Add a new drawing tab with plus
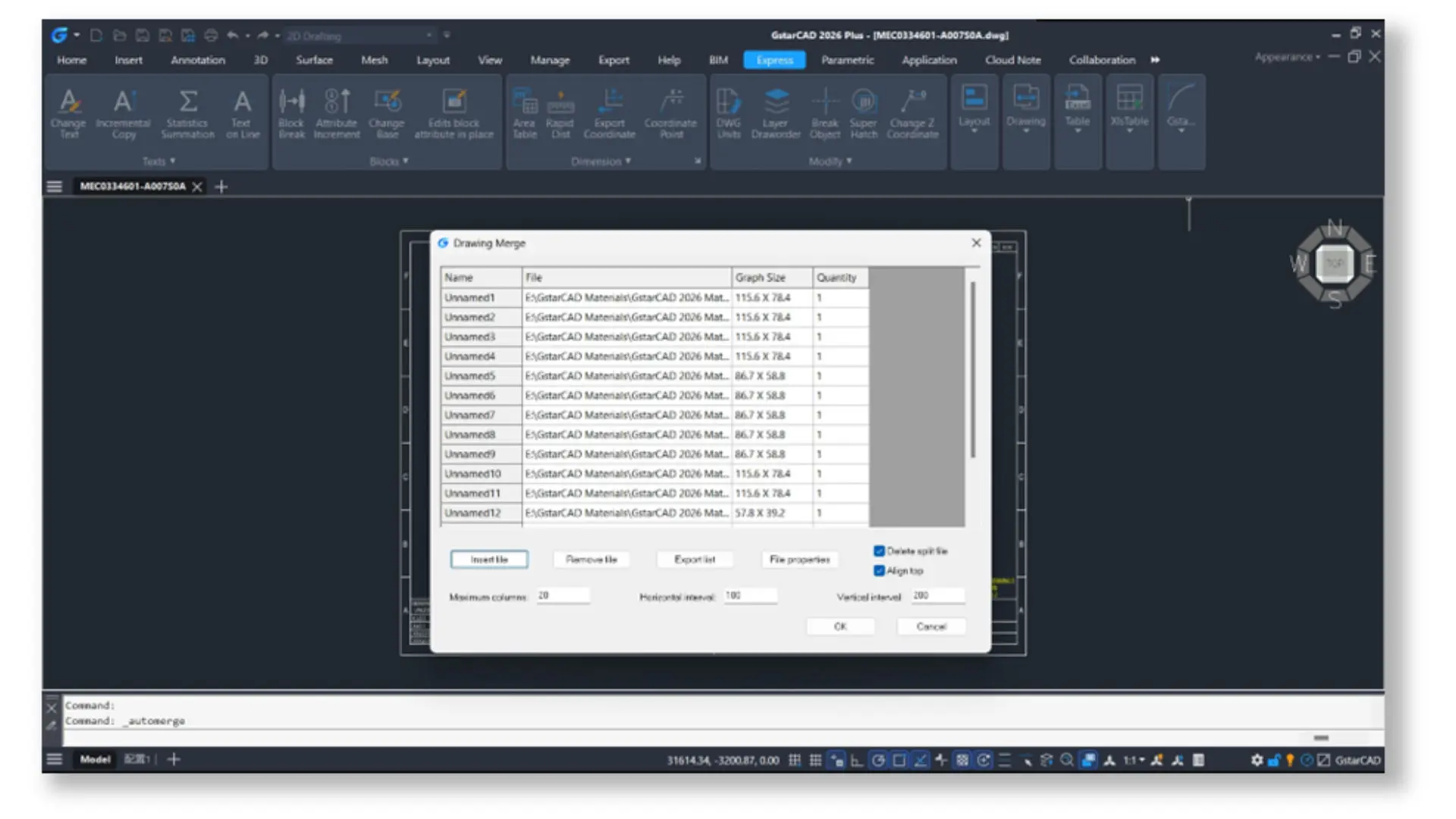This screenshot has height=819, width=1456. (221, 187)
